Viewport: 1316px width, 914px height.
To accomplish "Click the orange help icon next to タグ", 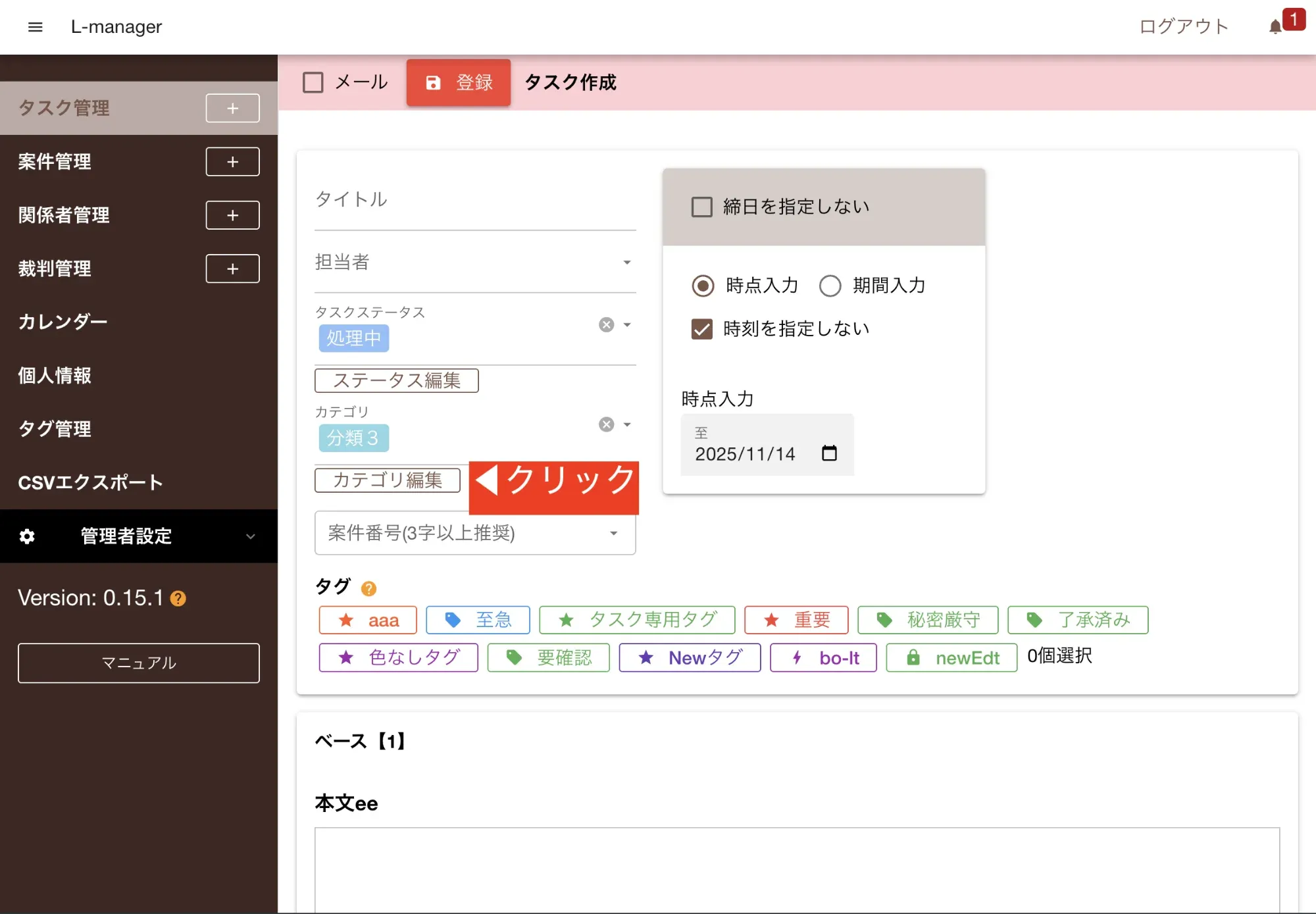I will (368, 588).
